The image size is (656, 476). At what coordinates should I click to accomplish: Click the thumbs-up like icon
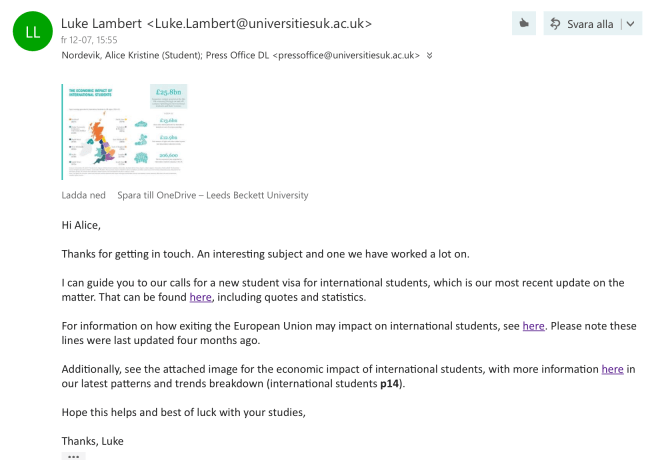click(x=523, y=23)
